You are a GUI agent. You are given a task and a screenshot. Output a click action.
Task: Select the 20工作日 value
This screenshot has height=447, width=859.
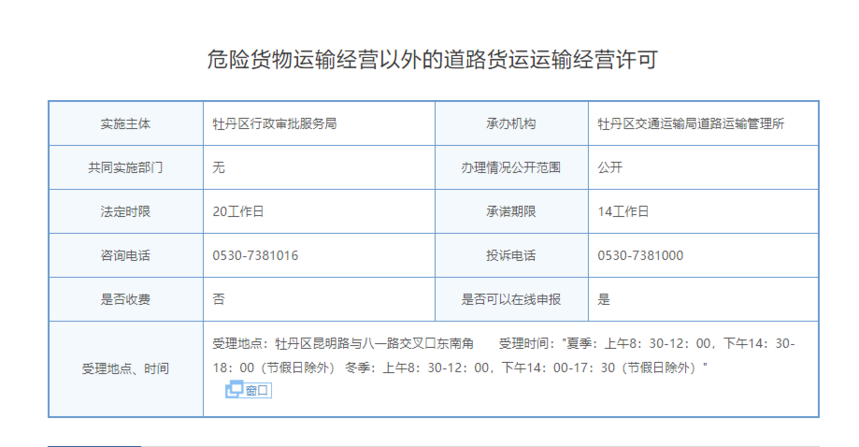(x=238, y=211)
